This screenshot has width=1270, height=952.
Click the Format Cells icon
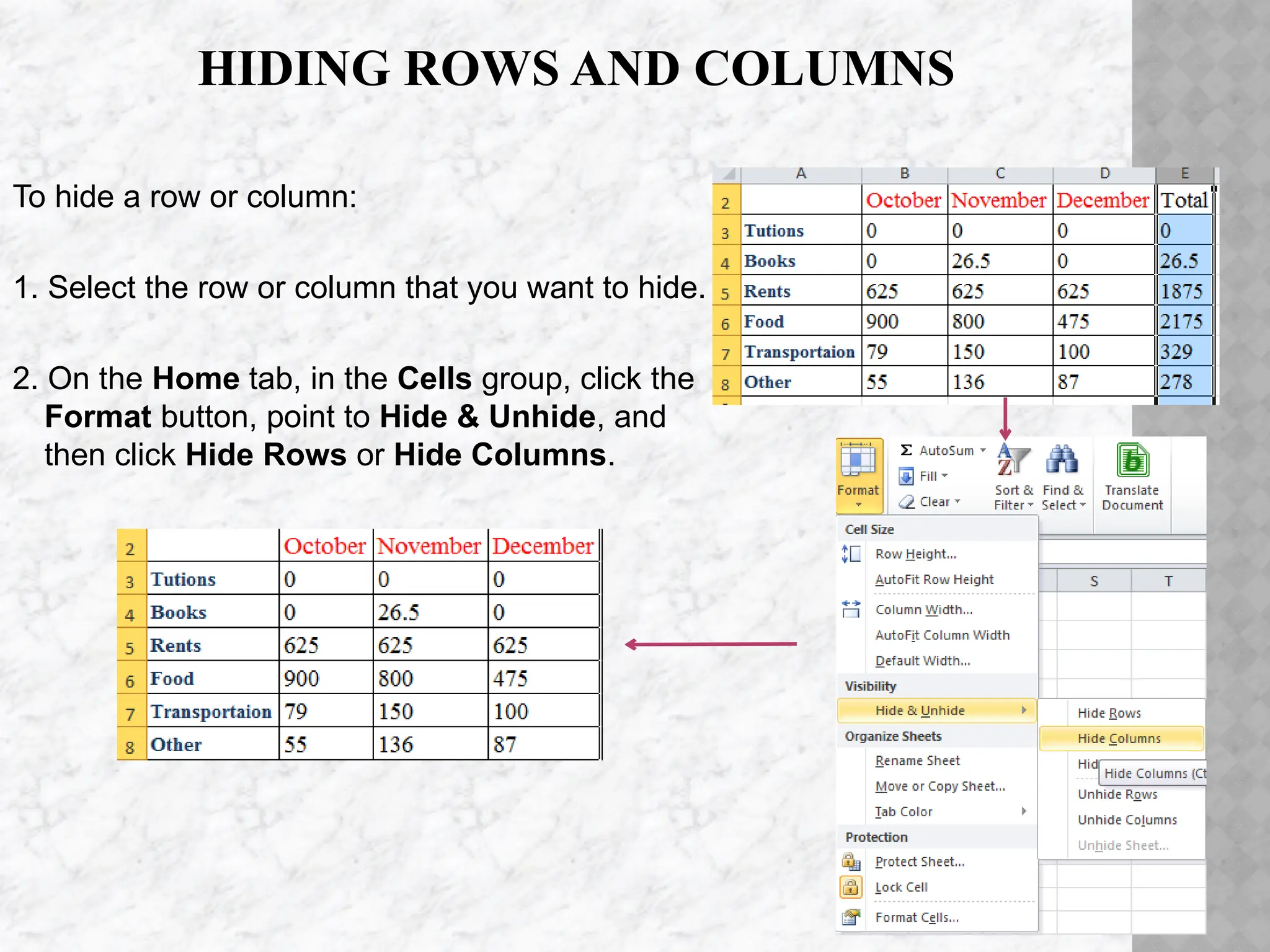(x=851, y=917)
